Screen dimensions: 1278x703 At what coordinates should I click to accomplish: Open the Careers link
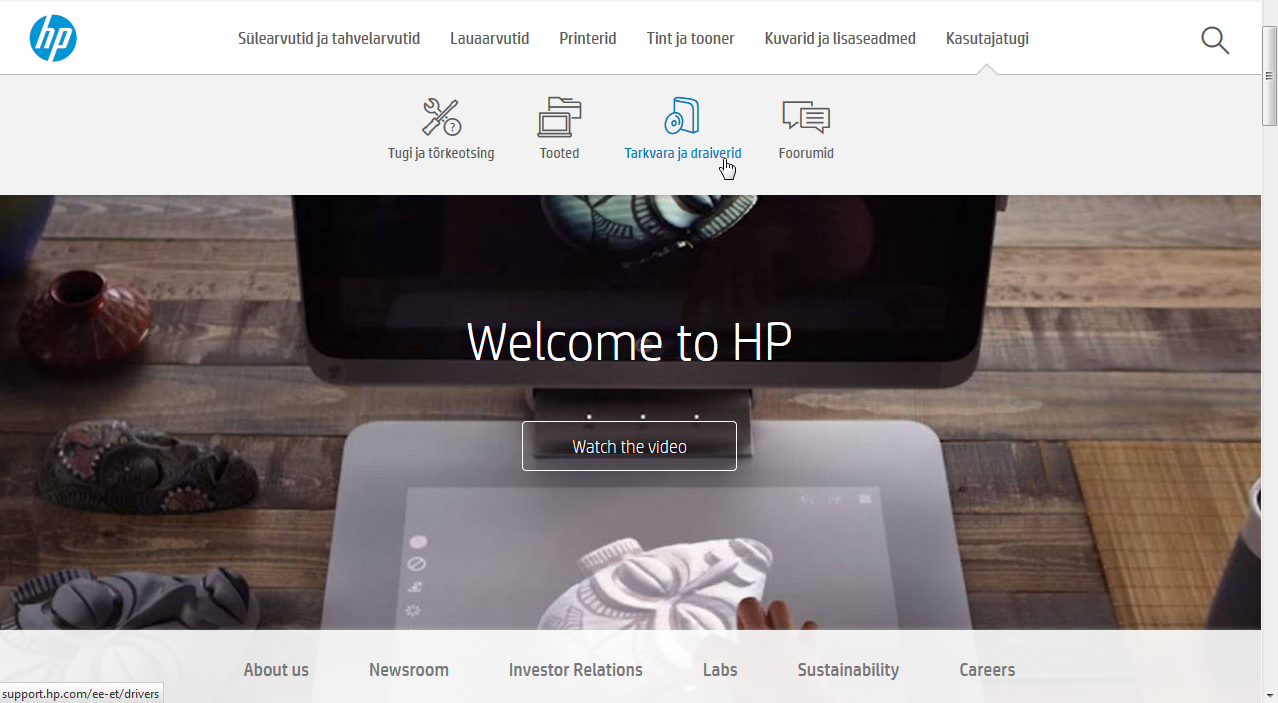987,670
